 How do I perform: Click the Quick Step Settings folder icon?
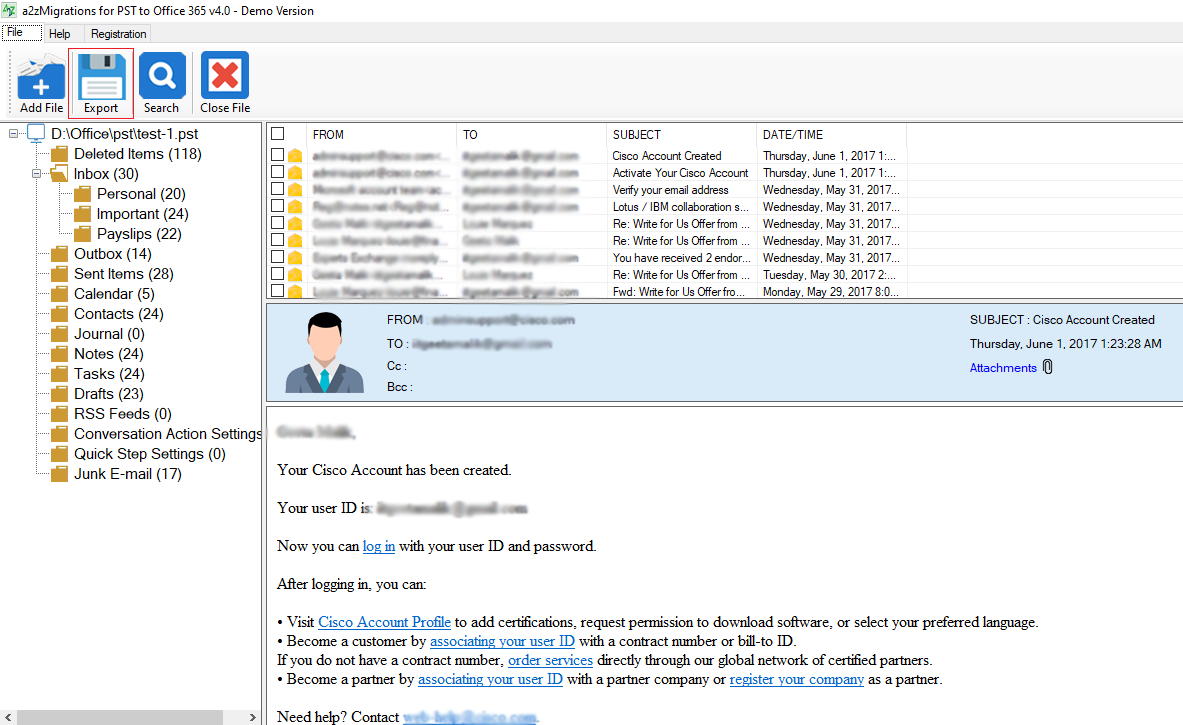click(60, 453)
